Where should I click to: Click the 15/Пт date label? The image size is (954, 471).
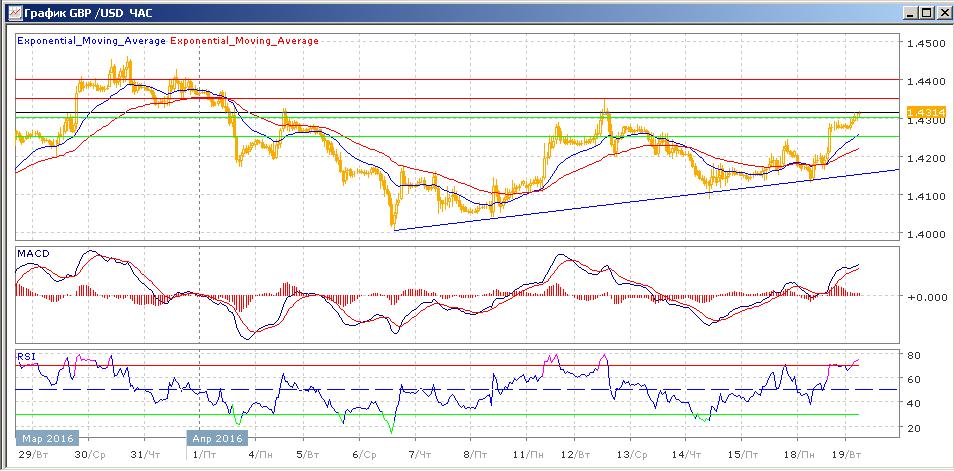[742, 455]
